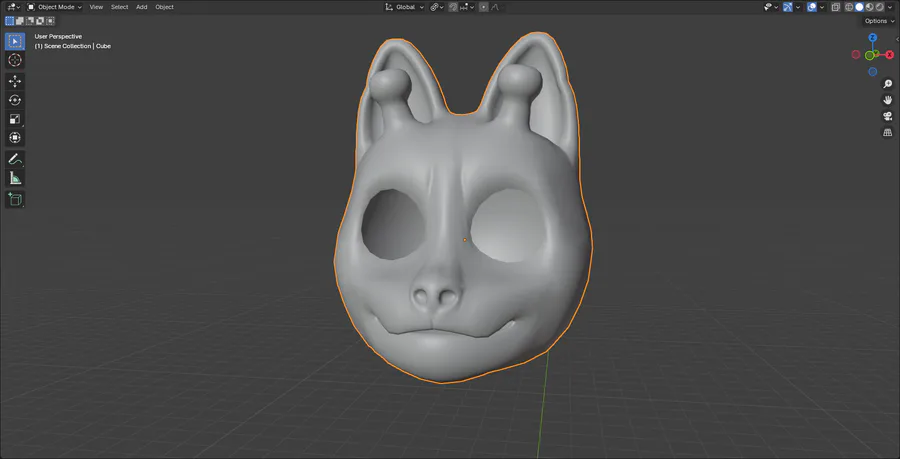Image resolution: width=900 pixels, height=459 pixels.
Task: Activate the Select Box tool
Action: tap(15, 41)
